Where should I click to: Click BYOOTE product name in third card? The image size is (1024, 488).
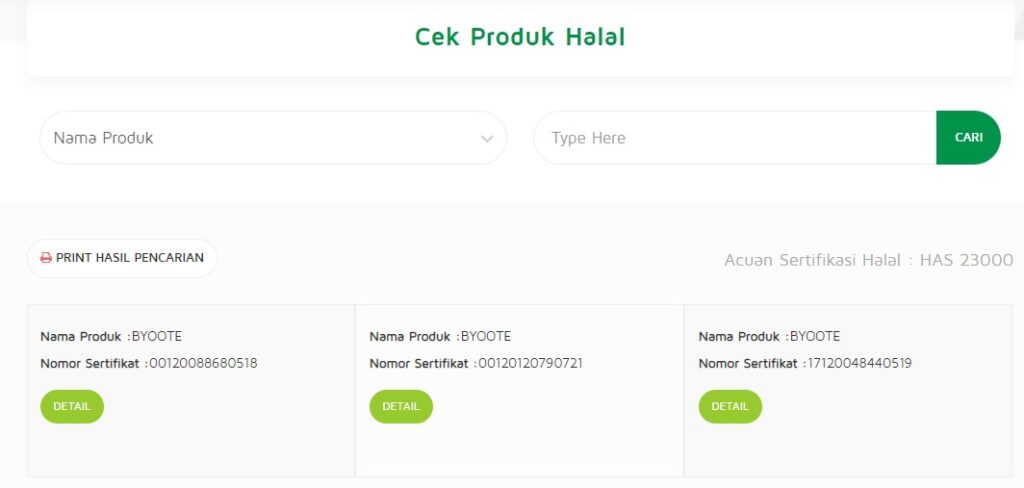pos(815,336)
